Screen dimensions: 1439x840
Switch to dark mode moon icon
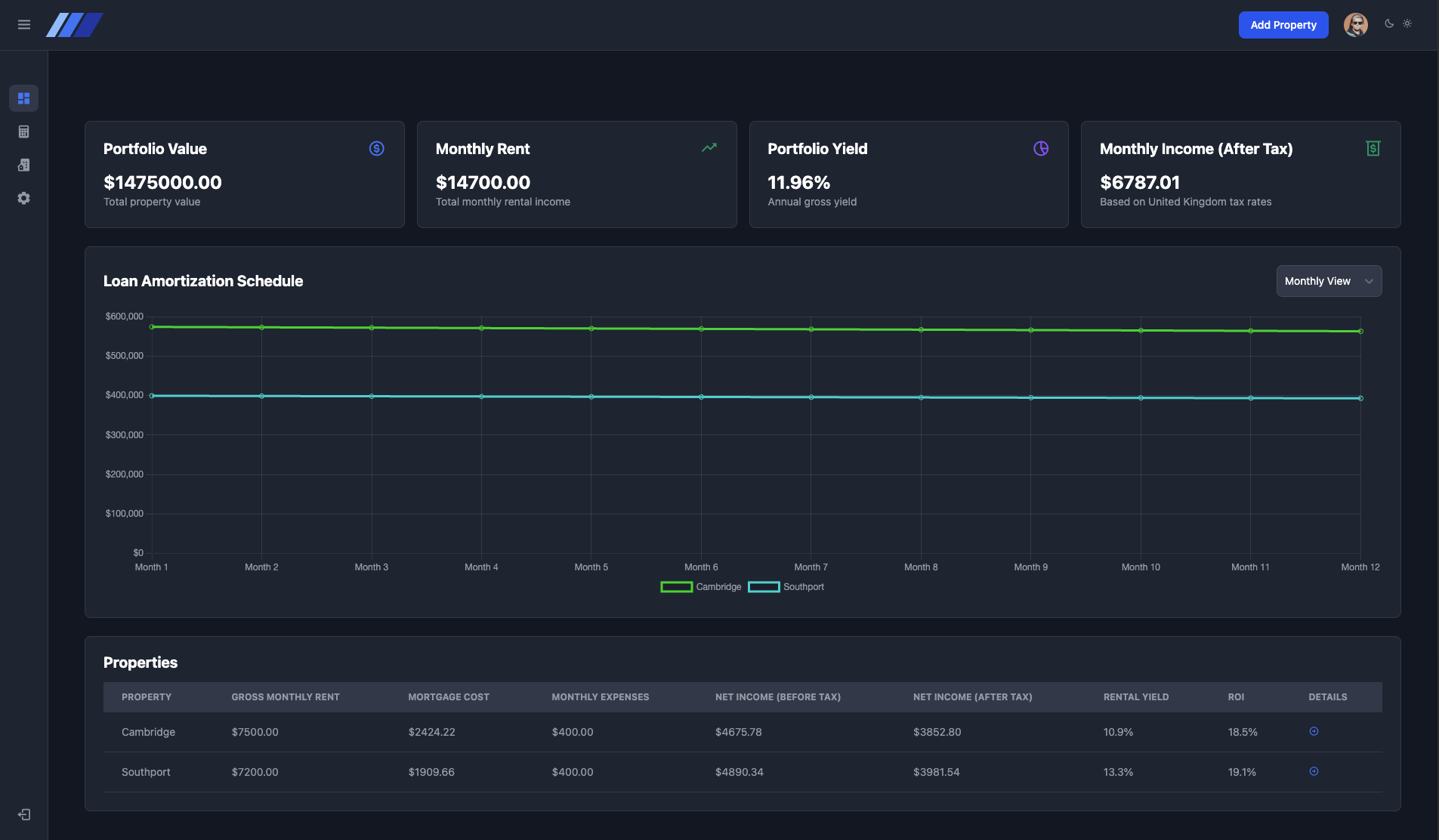(x=1389, y=23)
